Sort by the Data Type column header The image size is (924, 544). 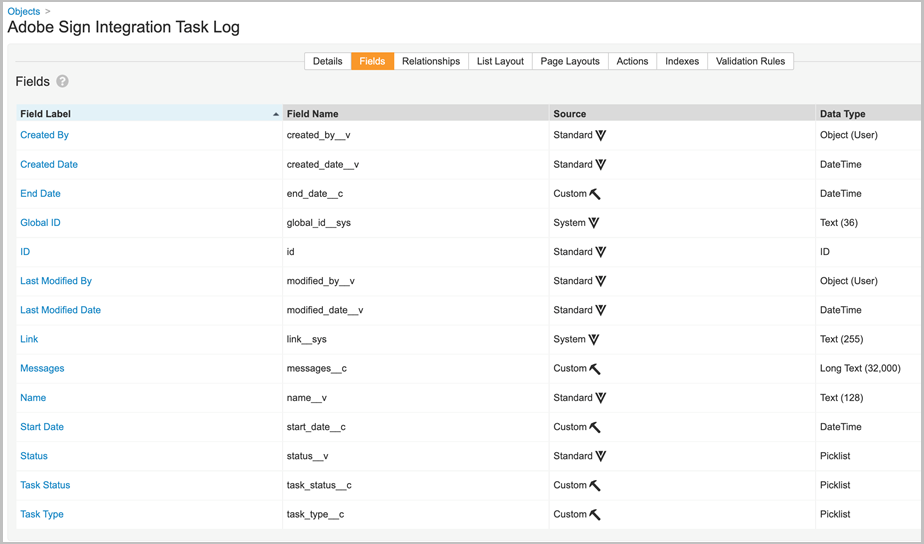pyautogui.click(x=842, y=114)
